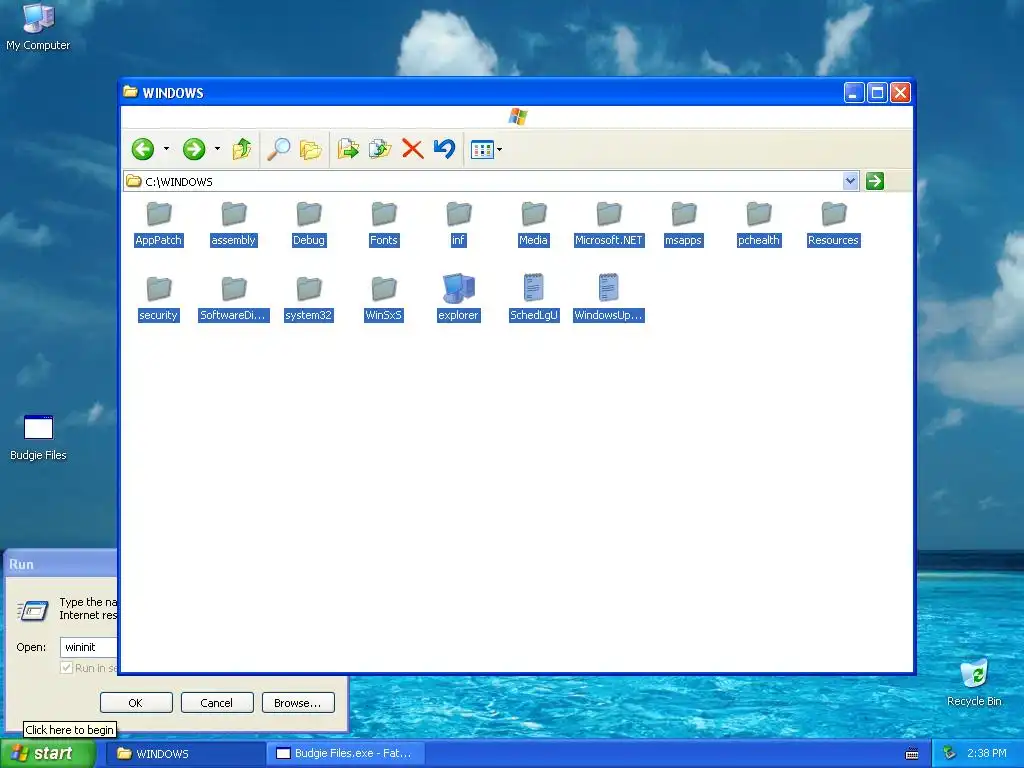Go back with the green Back arrow
The image size is (1024, 768).
142,149
